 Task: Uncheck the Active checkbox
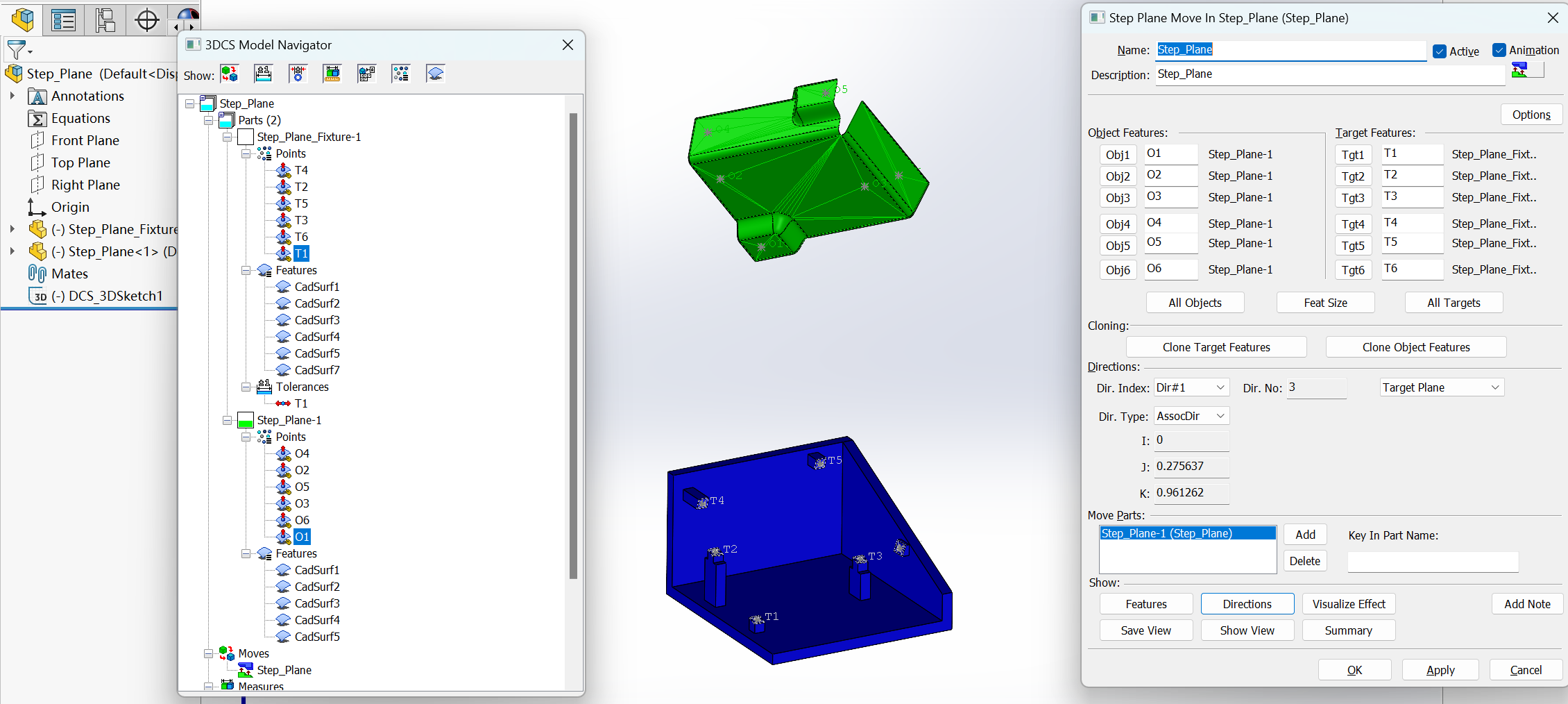pos(1439,50)
